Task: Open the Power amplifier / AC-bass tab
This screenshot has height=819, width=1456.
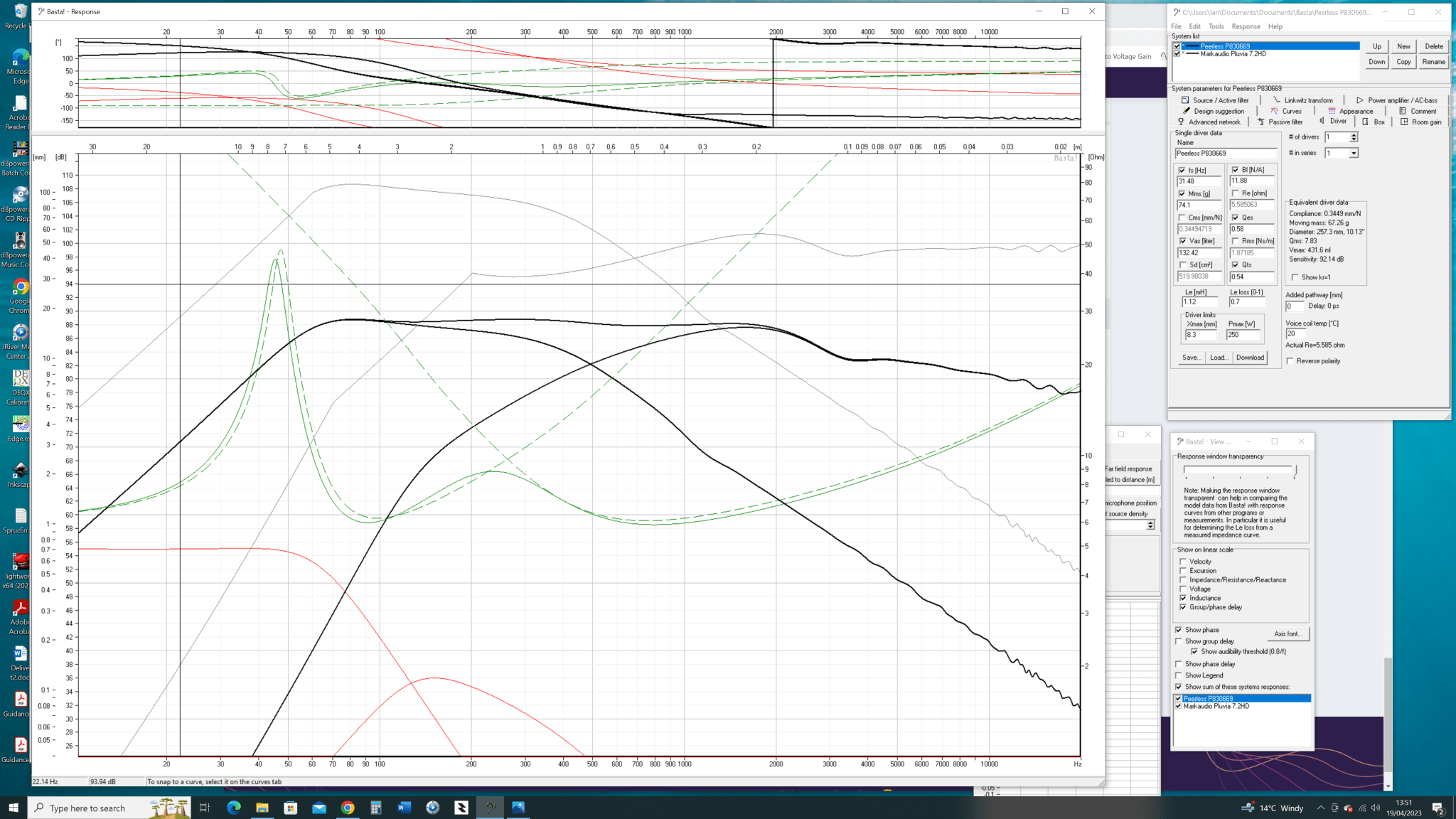Action: click(1397, 100)
